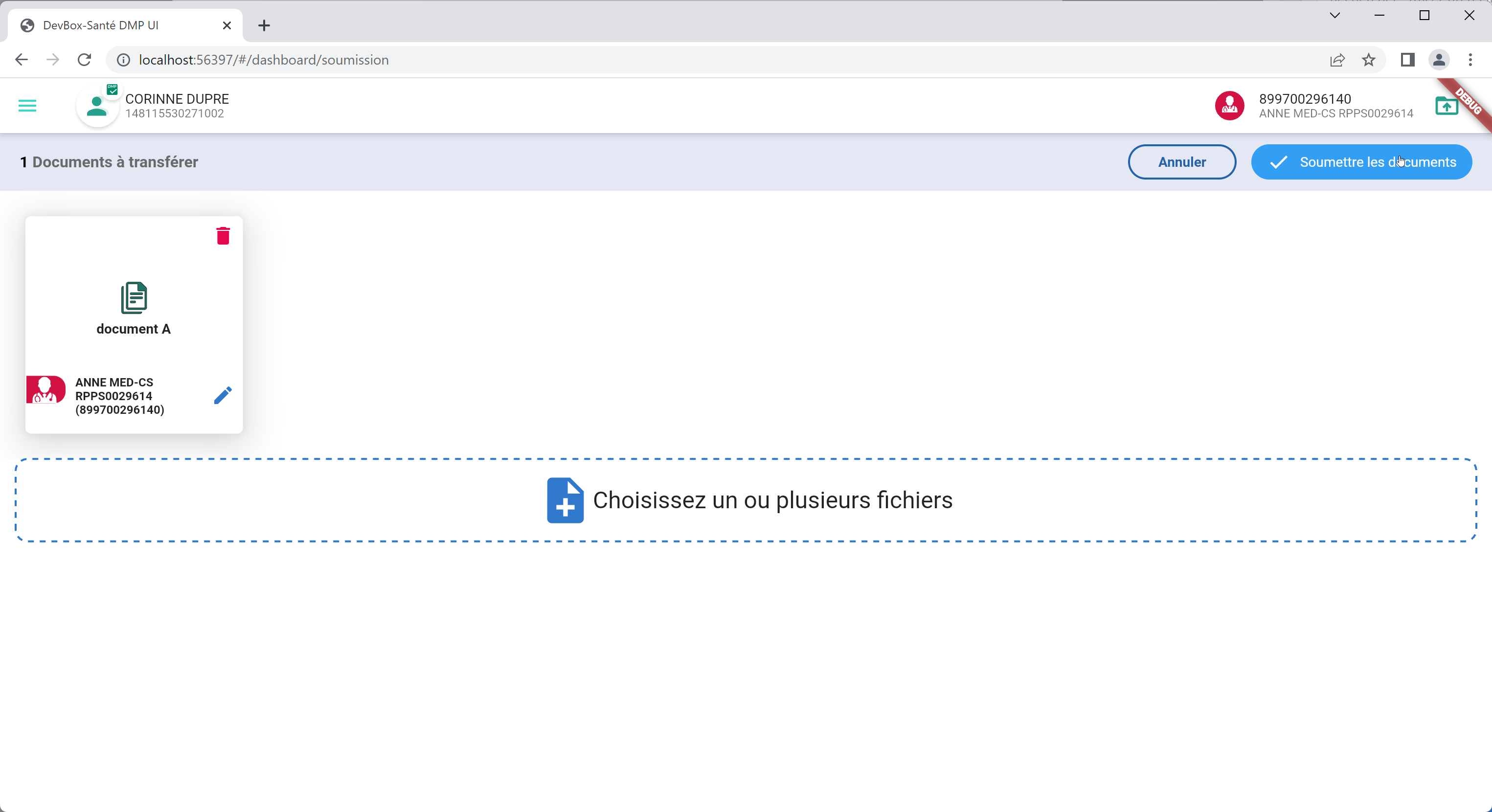Edit the document author with the pencil icon
1492x812 pixels.
click(x=223, y=396)
